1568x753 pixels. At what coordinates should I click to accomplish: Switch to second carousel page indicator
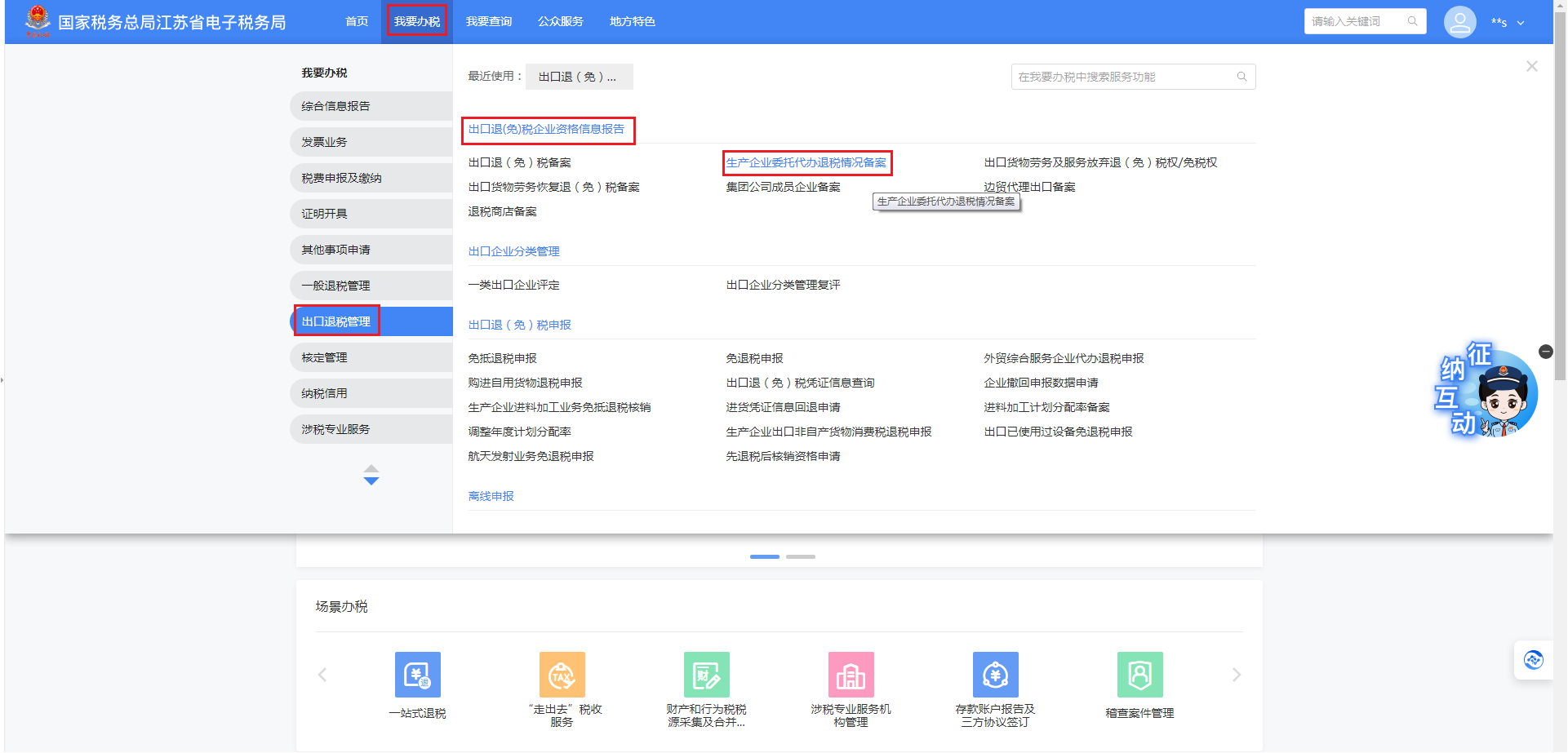(800, 556)
